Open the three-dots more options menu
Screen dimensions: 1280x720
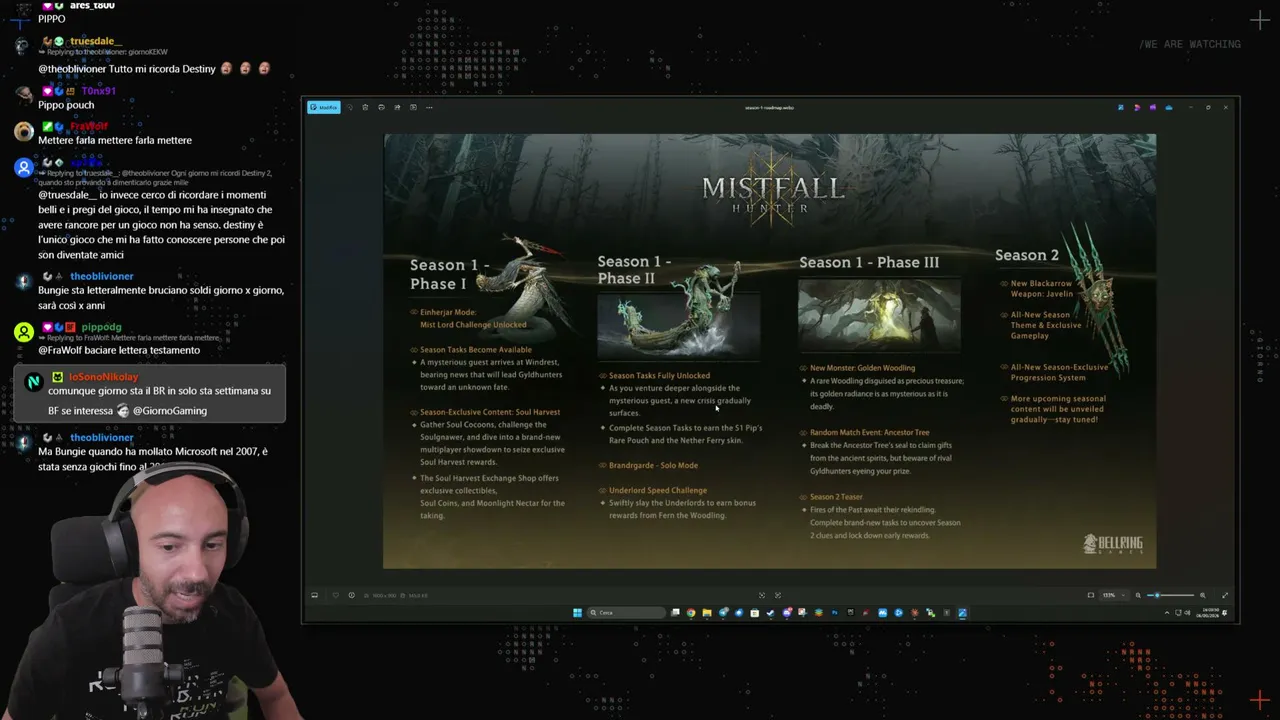[x=429, y=107]
